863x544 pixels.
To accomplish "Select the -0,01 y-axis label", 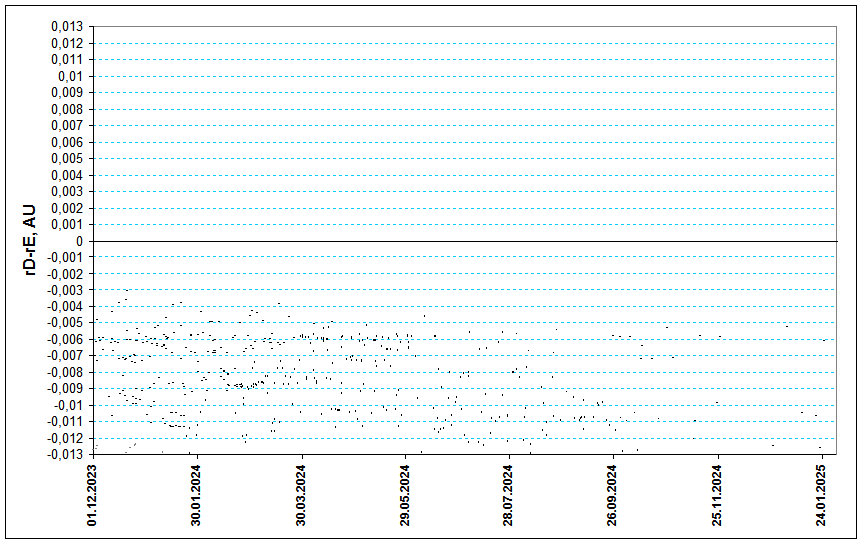I will 68,405.
